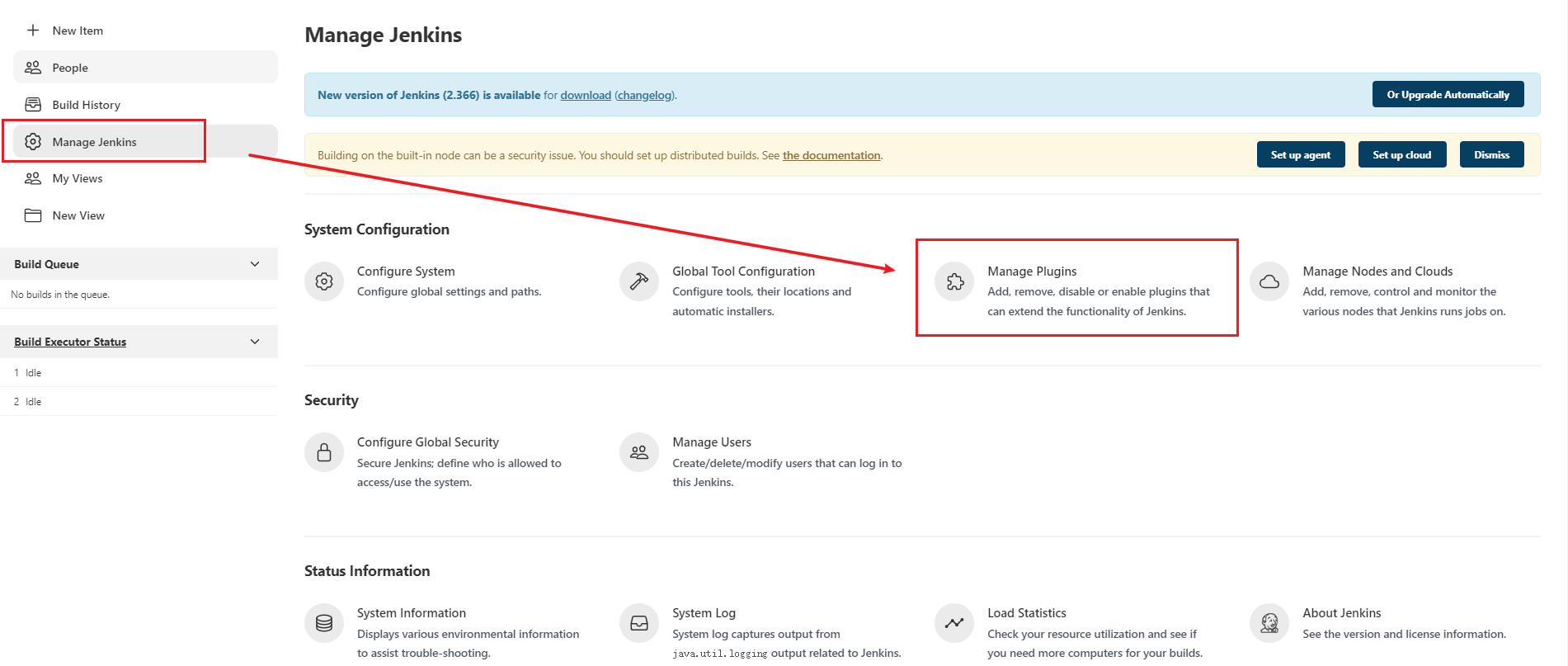Viewport: 1568px width, 666px height.
Task: Click the New Item plus icon
Action: (33, 31)
